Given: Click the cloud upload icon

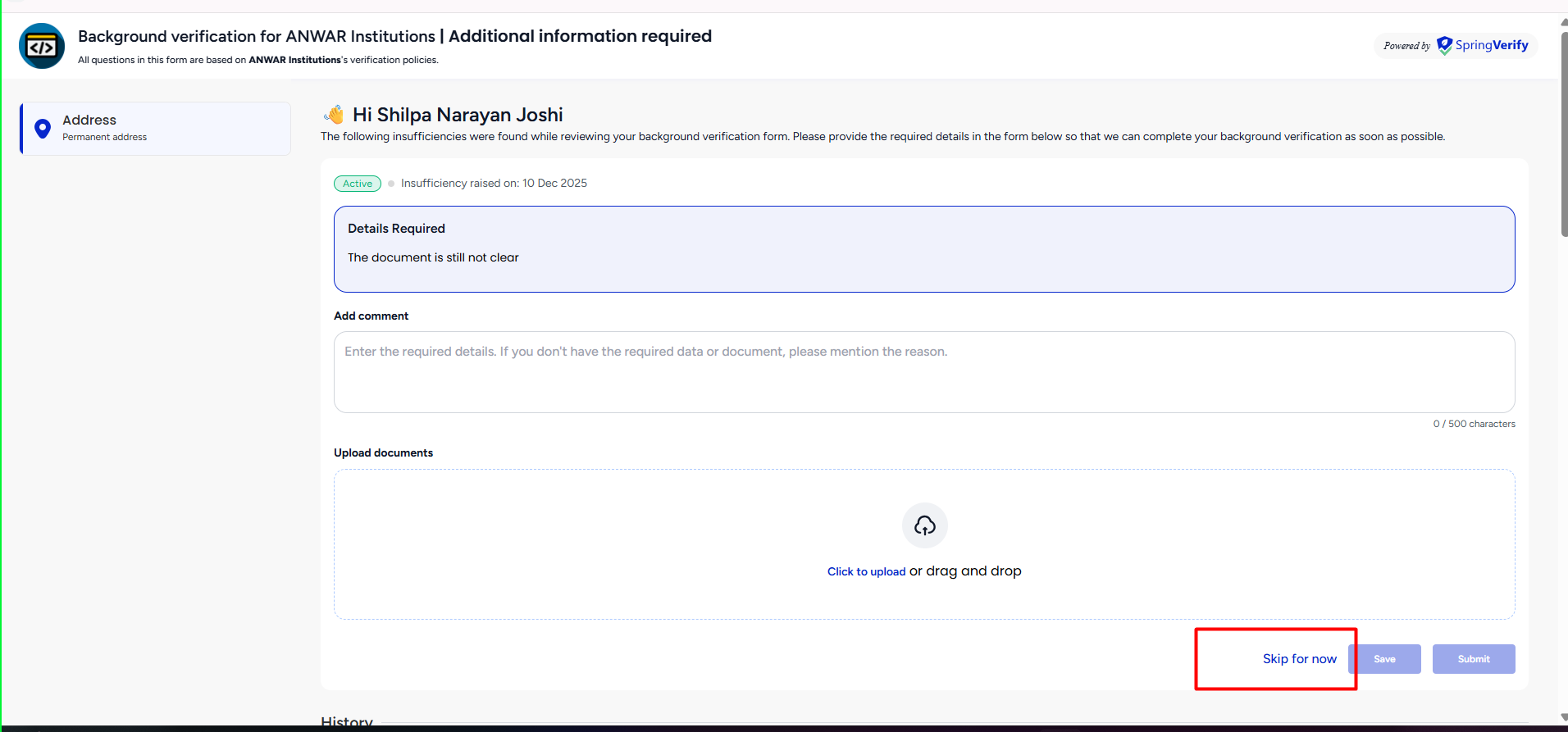Looking at the screenshot, I should (924, 525).
